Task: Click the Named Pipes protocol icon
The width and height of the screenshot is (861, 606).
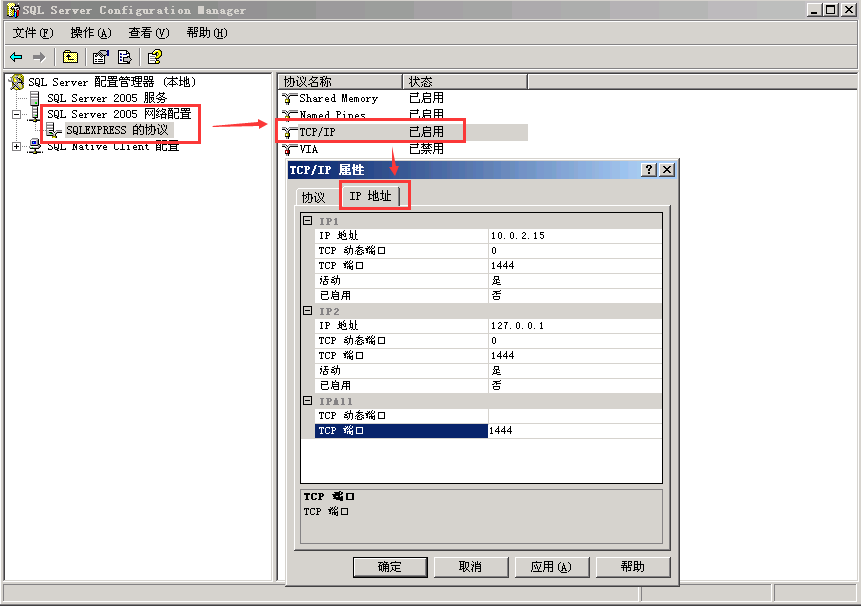Action: click(289, 115)
